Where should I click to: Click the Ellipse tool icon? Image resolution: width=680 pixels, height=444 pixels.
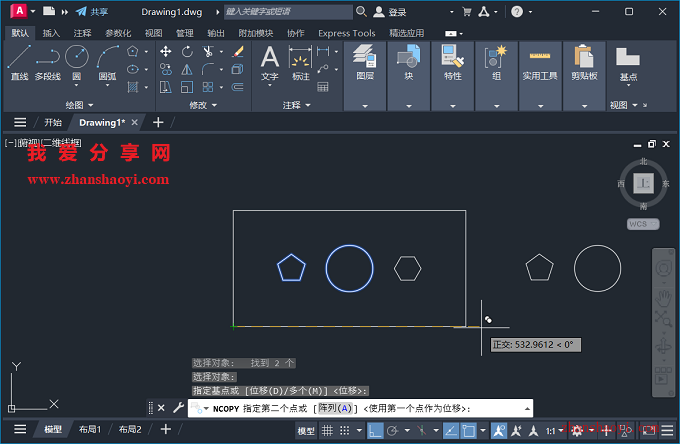(133, 69)
